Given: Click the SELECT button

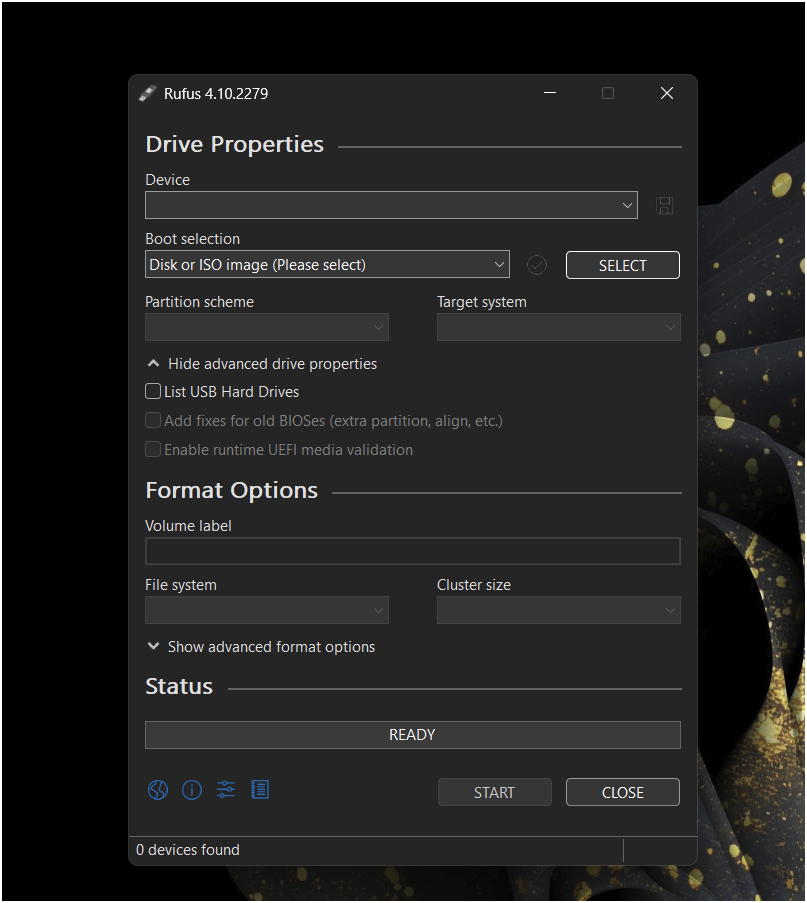Looking at the screenshot, I should click(x=623, y=265).
